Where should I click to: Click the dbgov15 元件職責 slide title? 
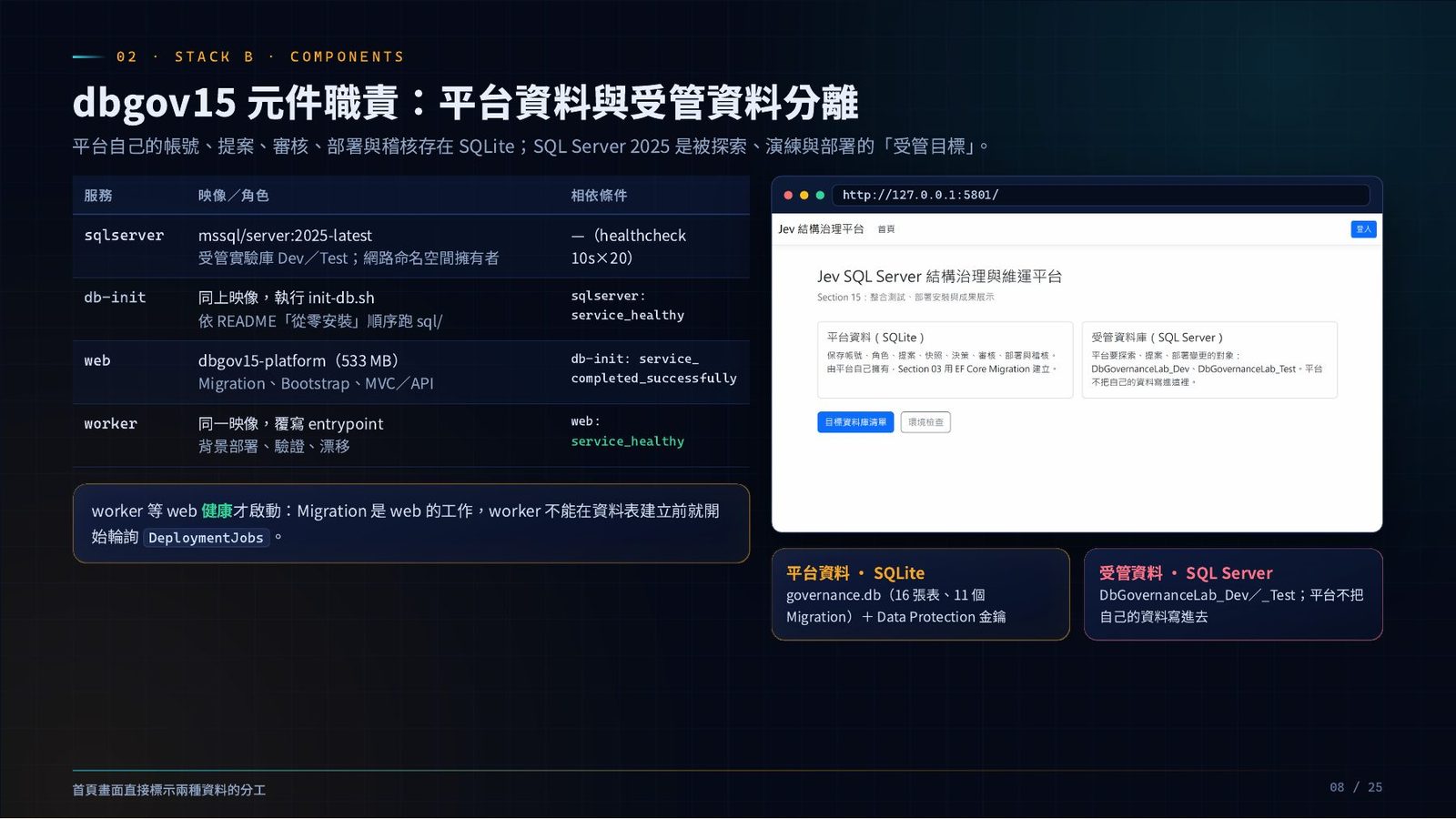[465, 102]
